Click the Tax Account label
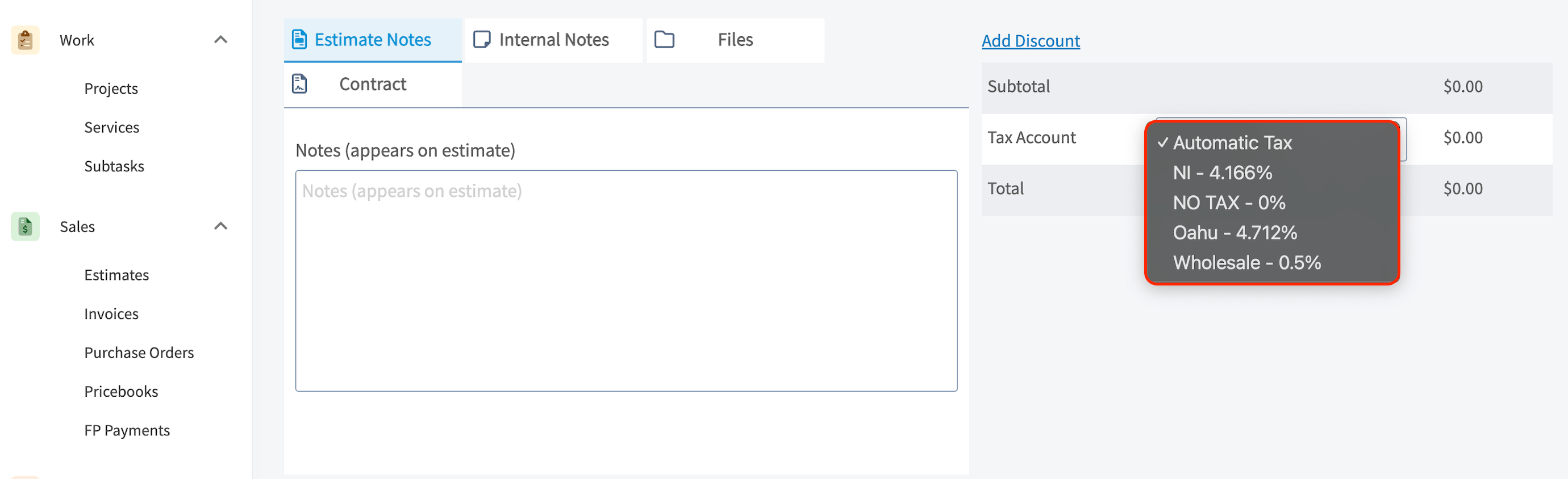 pos(1031,137)
